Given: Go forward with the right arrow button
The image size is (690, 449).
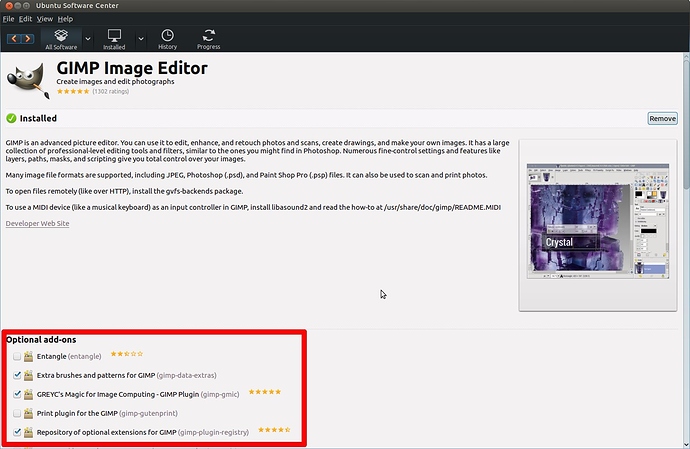Looking at the screenshot, I should coord(27,39).
